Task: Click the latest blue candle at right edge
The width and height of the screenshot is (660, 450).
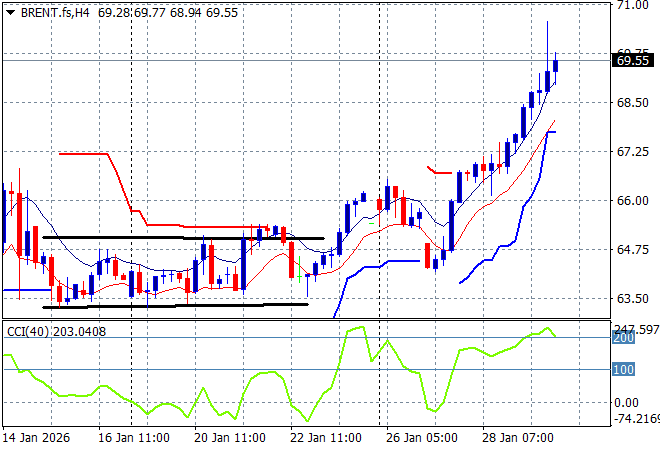Action: [556, 66]
